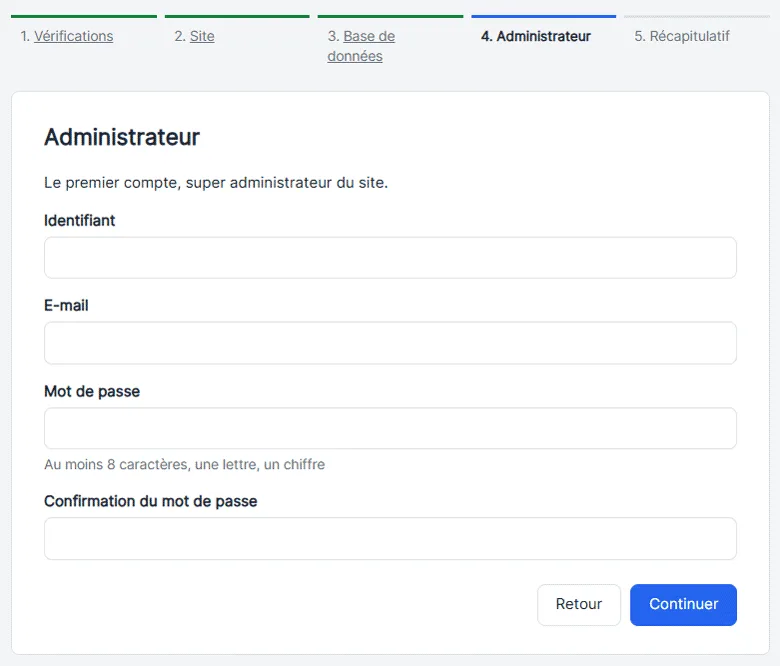Click inside the E-mail field
The height and width of the screenshot is (666, 780).
click(x=390, y=343)
